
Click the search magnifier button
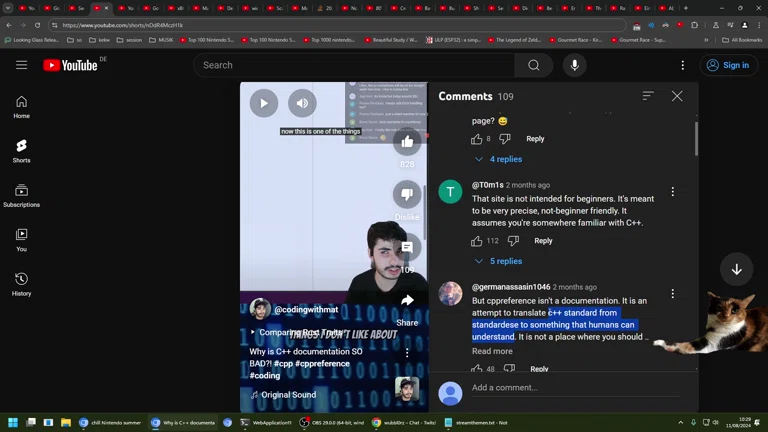tap(533, 65)
